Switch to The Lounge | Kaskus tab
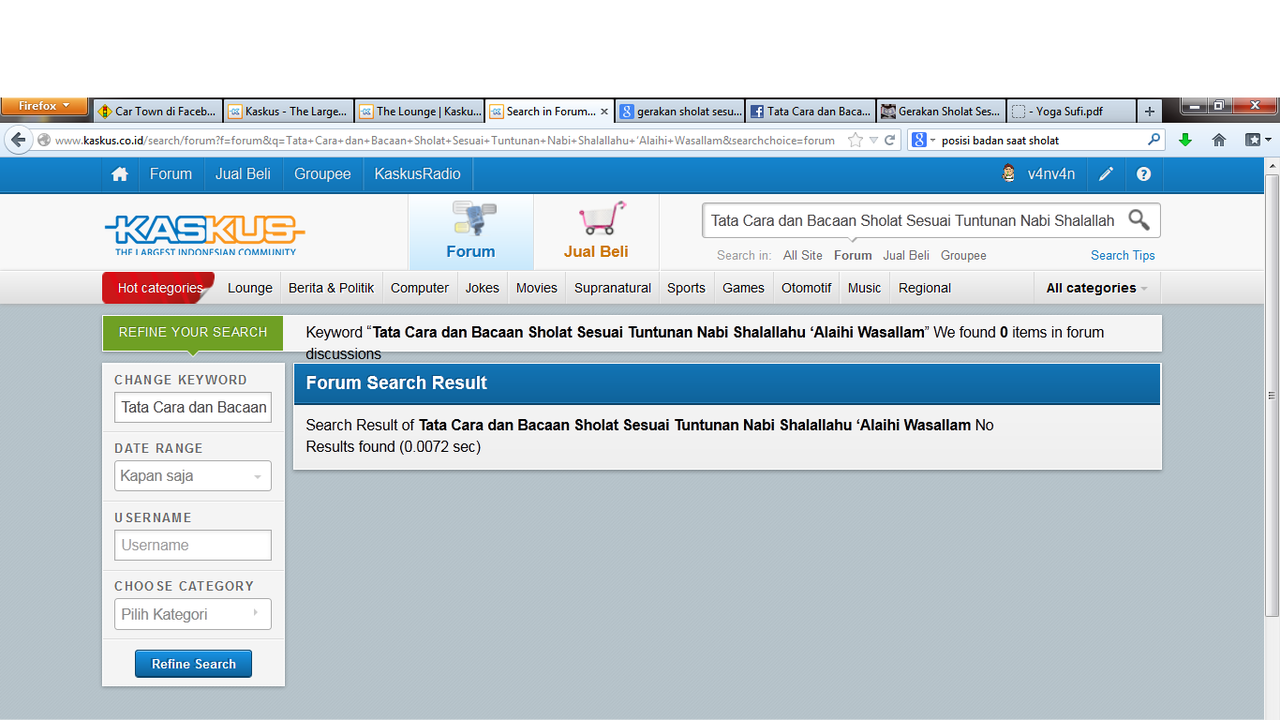This screenshot has width=1280, height=720. point(419,111)
